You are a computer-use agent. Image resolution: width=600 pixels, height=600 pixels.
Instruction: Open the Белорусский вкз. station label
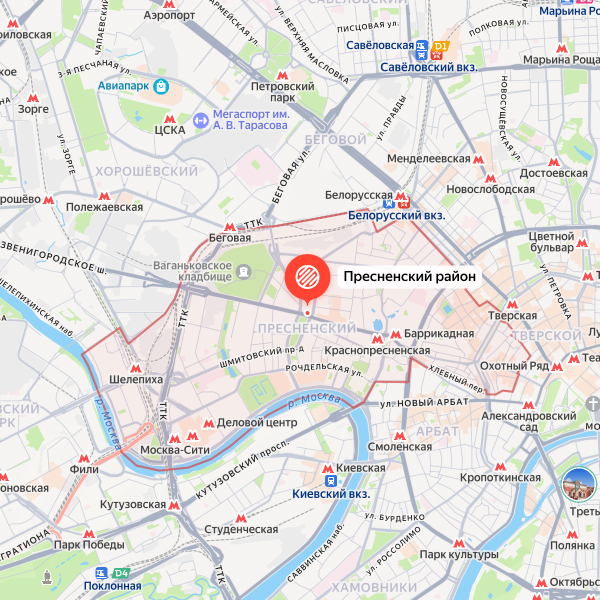(396, 215)
